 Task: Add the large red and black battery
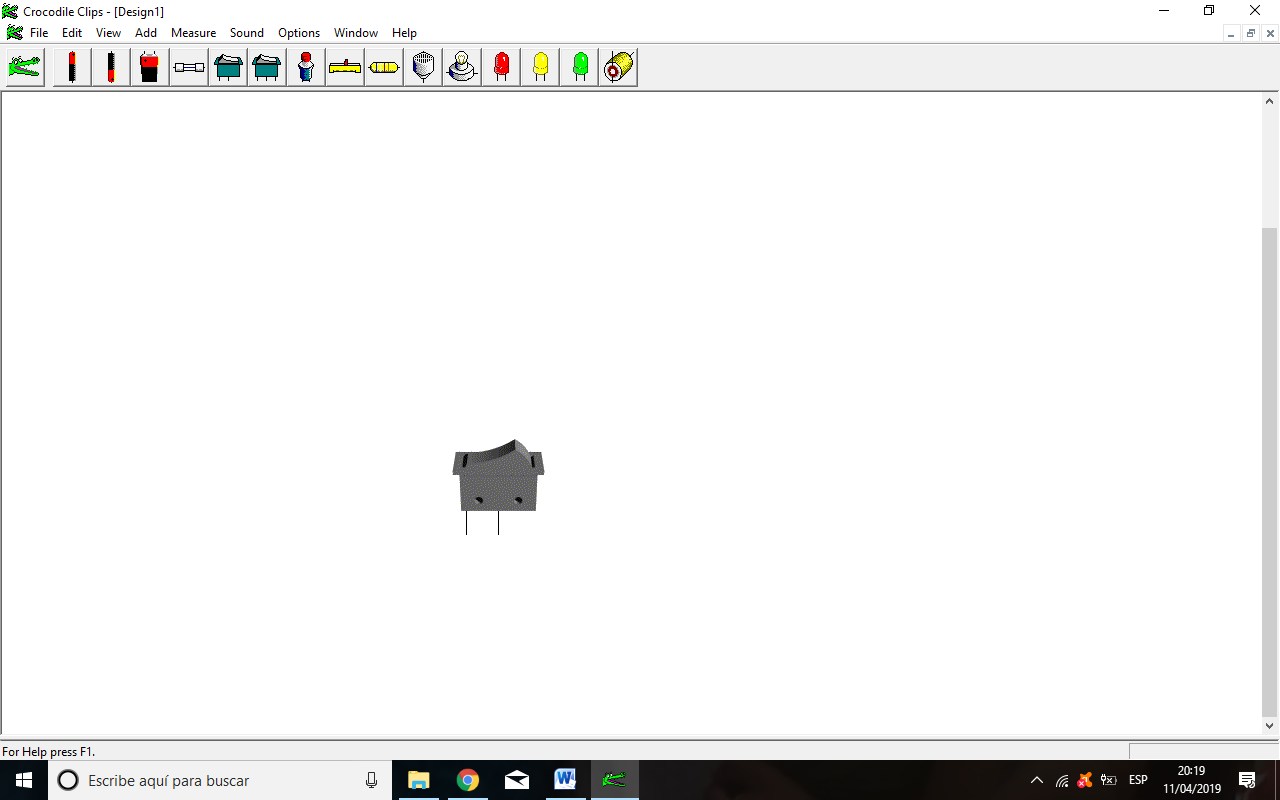150,67
